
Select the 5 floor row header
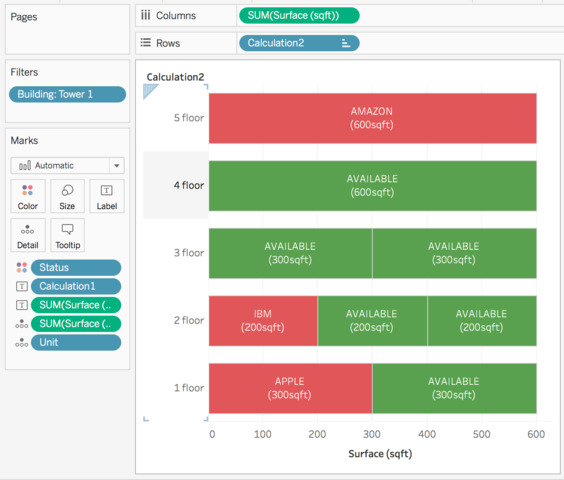(189, 118)
